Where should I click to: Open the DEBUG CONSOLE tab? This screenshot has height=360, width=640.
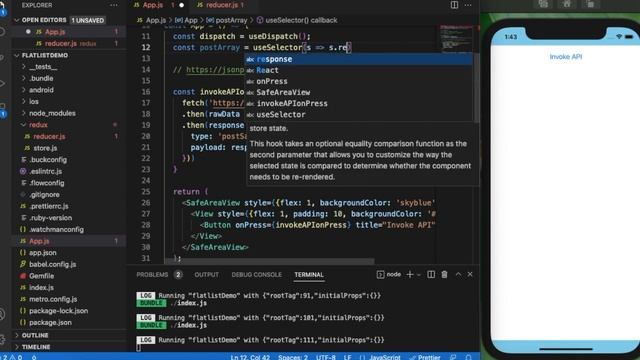257,275
